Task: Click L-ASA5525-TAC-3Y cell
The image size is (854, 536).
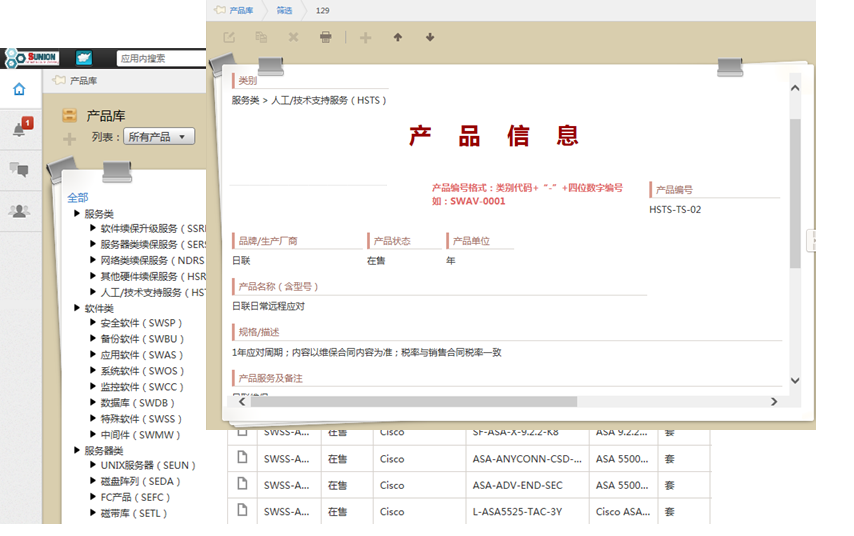Action: point(527,511)
